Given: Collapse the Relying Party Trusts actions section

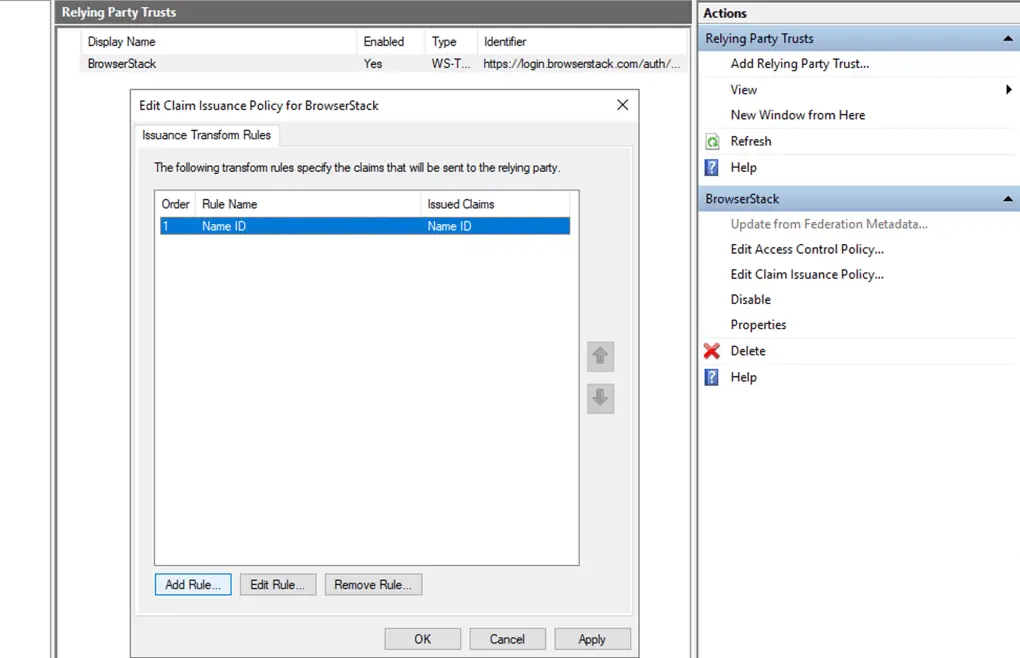Looking at the screenshot, I should 1008,39.
